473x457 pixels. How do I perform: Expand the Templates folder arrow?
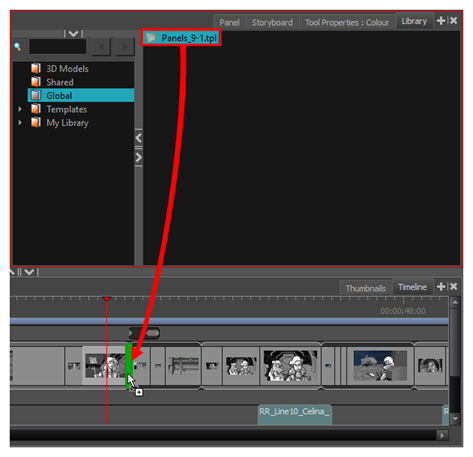tap(20, 109)
